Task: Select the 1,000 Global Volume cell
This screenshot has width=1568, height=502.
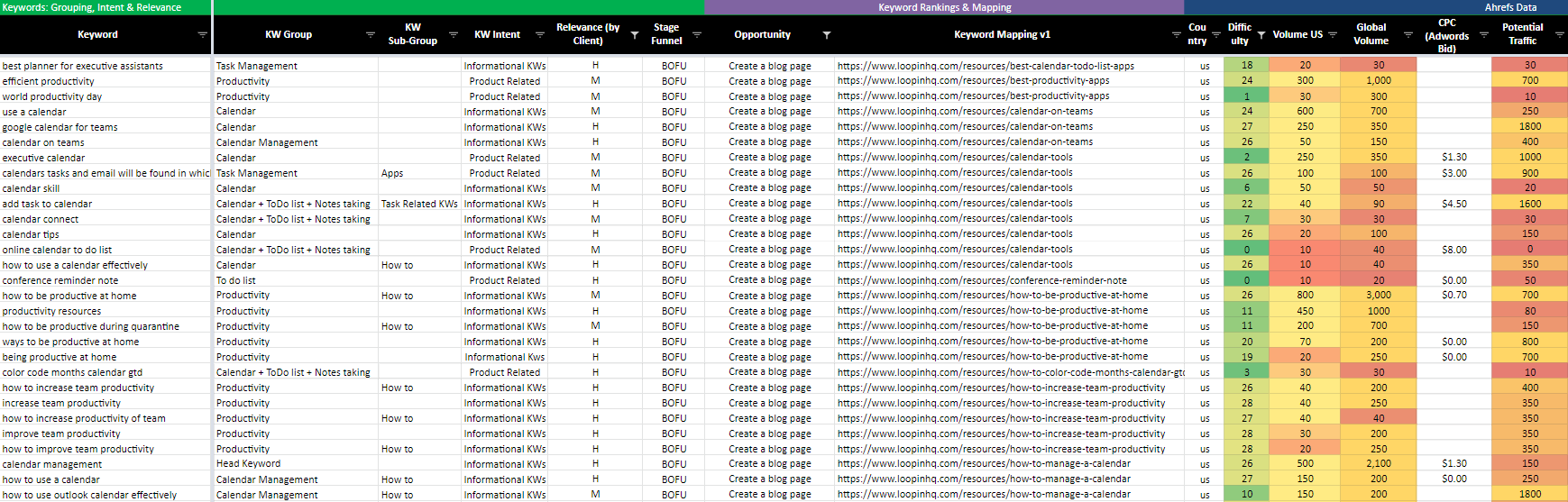Action: click(1379, 81)
